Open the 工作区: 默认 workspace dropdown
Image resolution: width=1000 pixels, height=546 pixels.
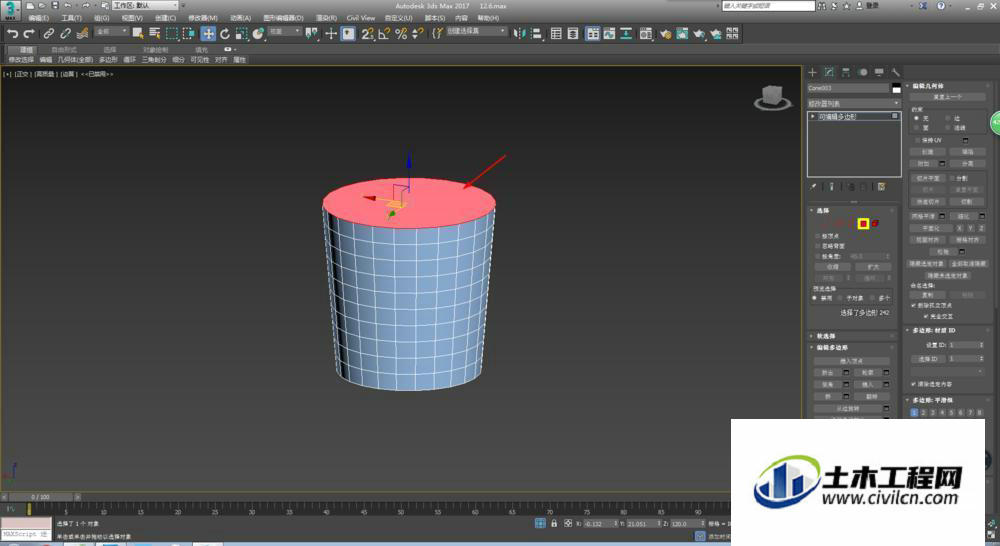(146, 5)
